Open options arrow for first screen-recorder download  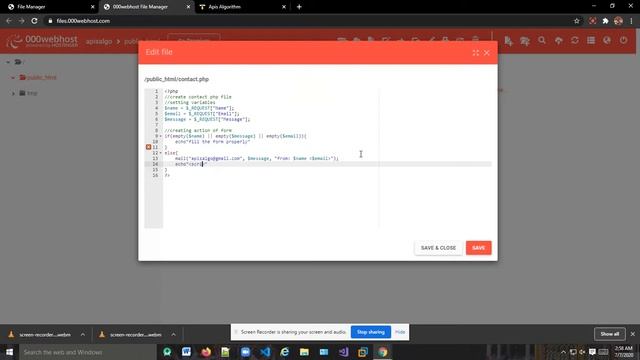click(x=83, y=335)
